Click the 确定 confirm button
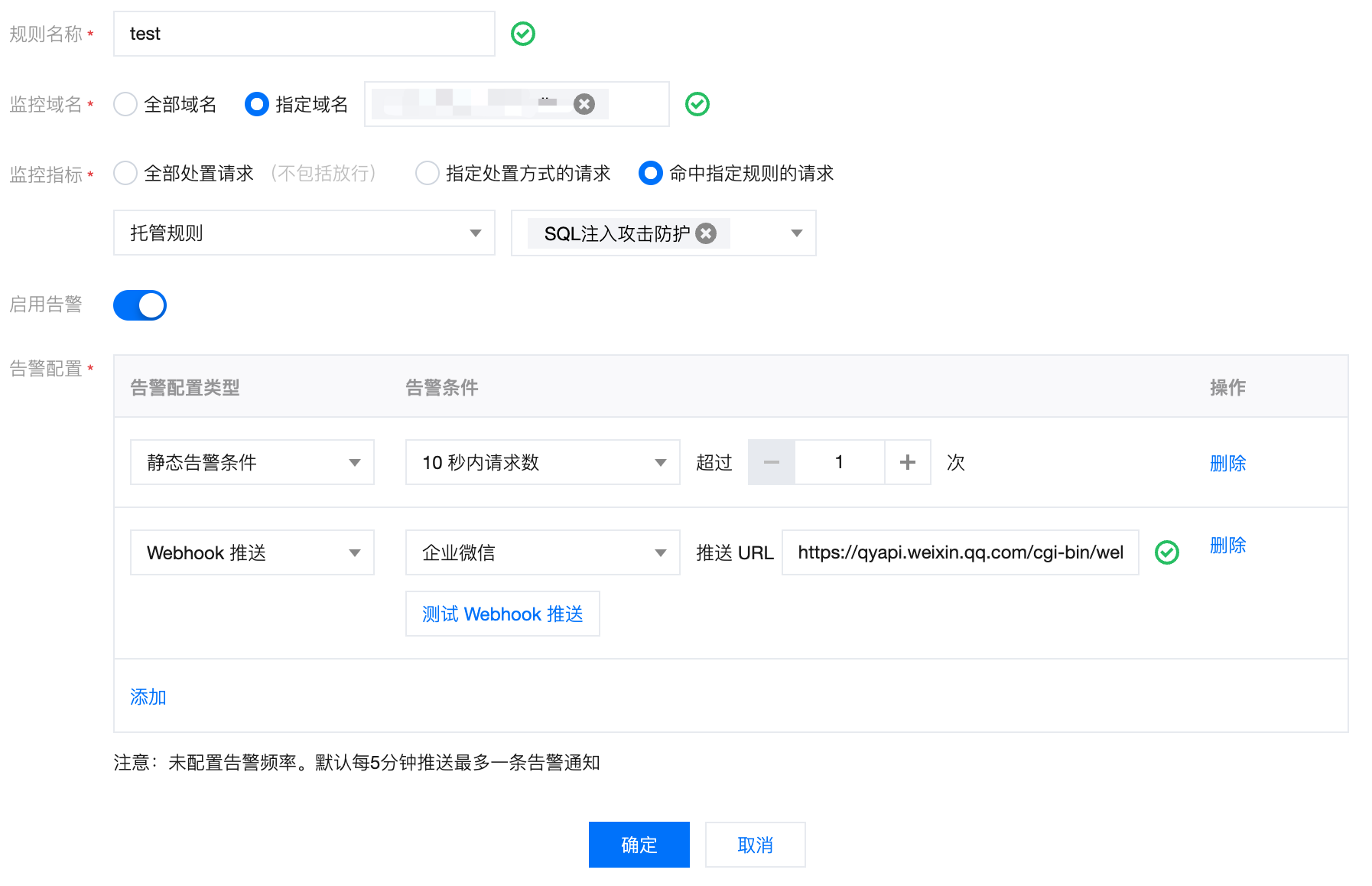Viewport: 1372px width, 886px height. click(639, 845)
